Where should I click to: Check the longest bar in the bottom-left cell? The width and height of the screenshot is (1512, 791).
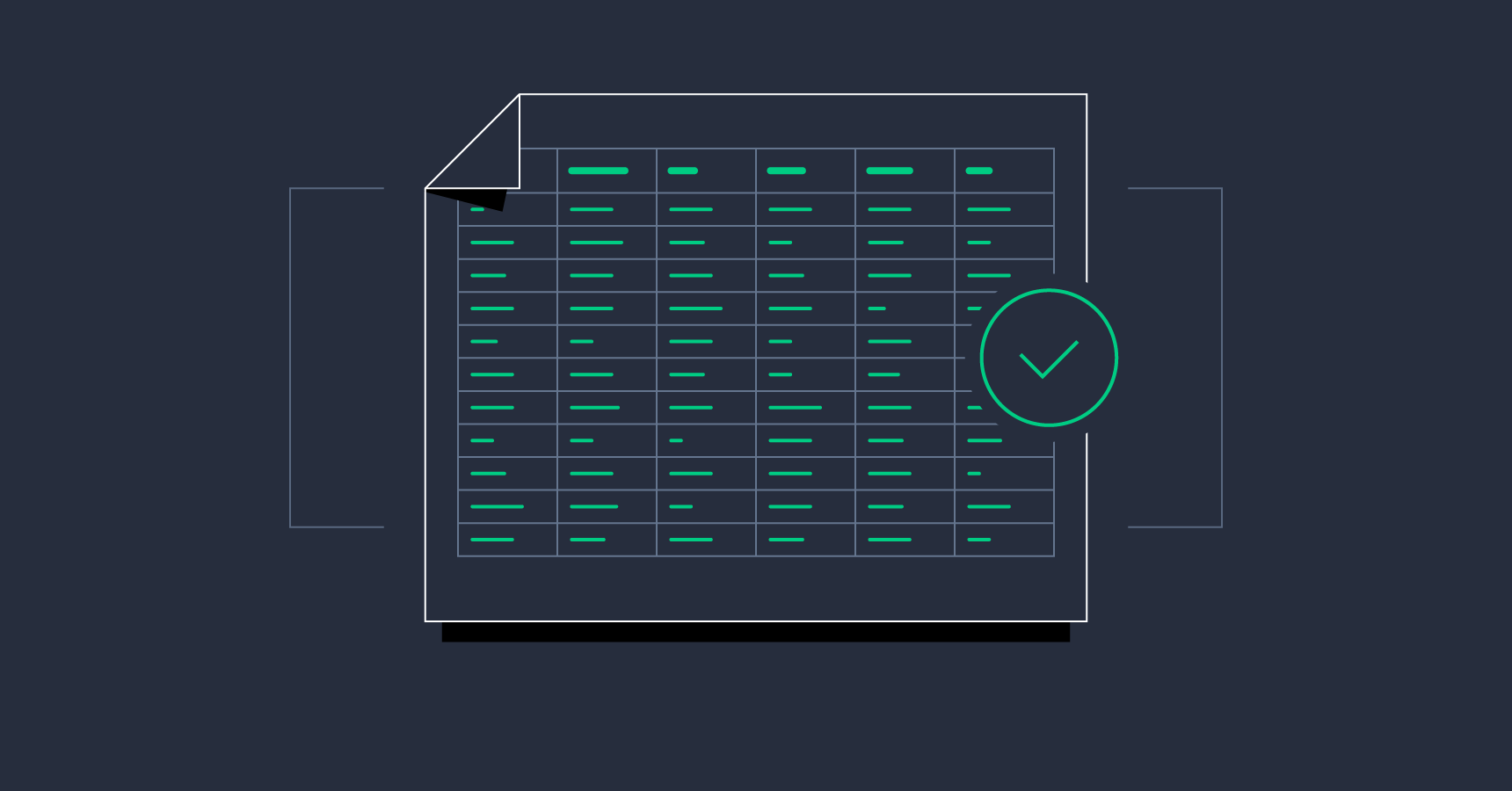498,505
